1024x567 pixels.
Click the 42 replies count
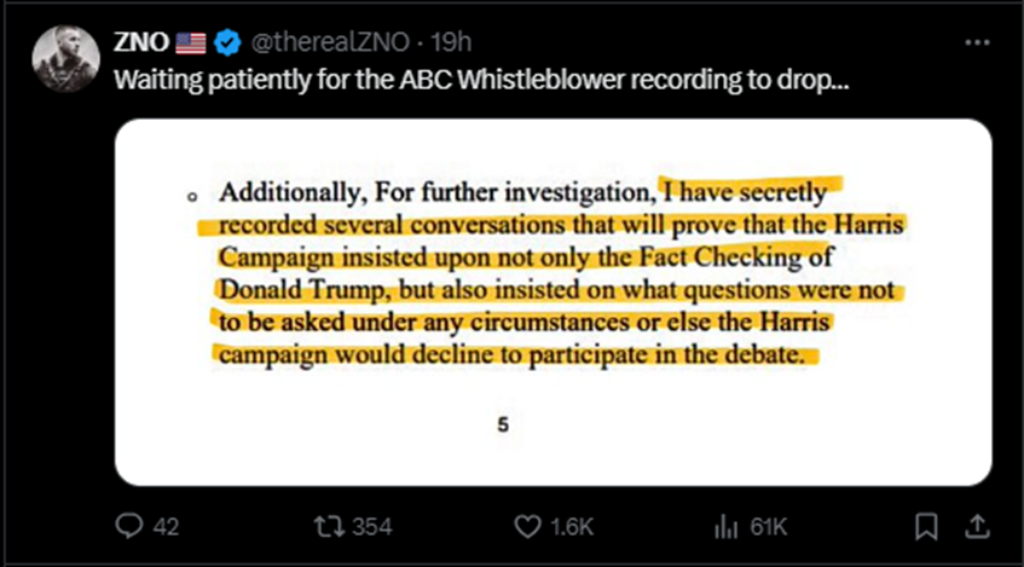click(x=165, y=526)
